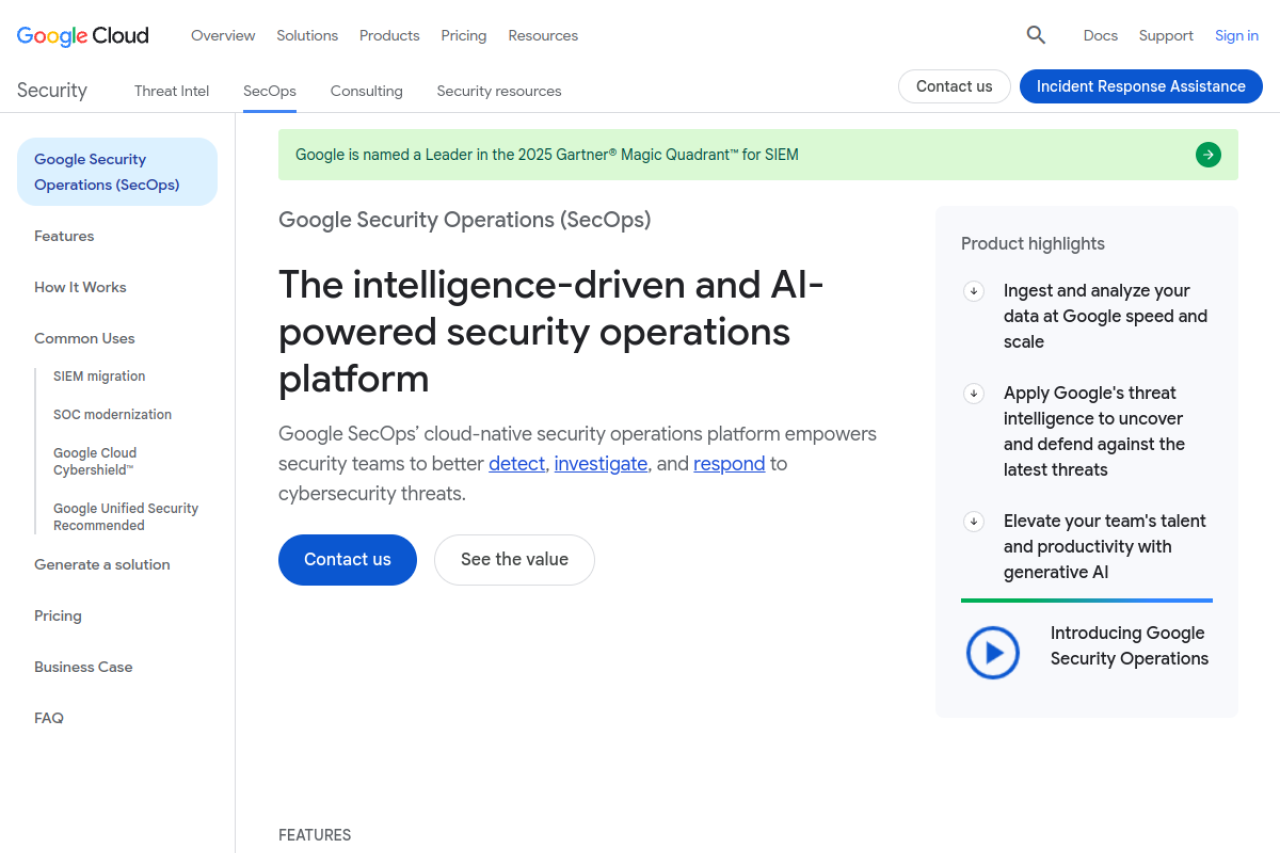
Task: Open the Security resources tab
Action: pos(499,91)
